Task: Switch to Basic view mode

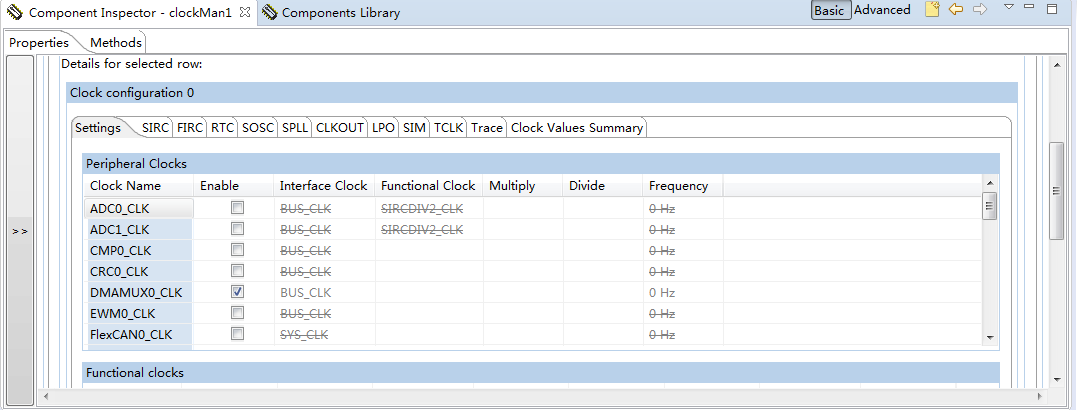Action: coord(830,10)
